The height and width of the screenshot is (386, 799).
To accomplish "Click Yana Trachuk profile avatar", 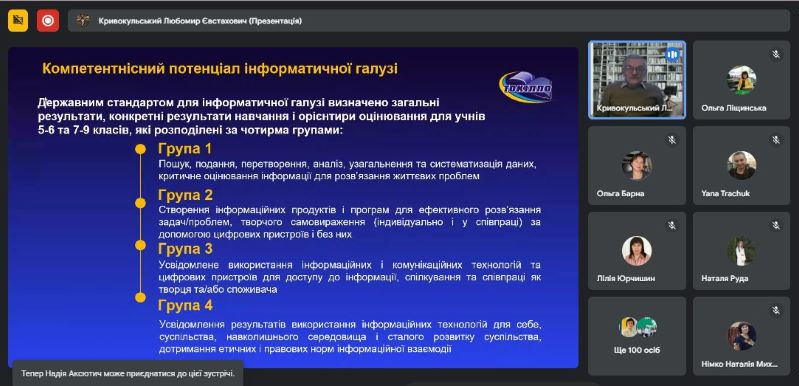I will coord(741,165).
